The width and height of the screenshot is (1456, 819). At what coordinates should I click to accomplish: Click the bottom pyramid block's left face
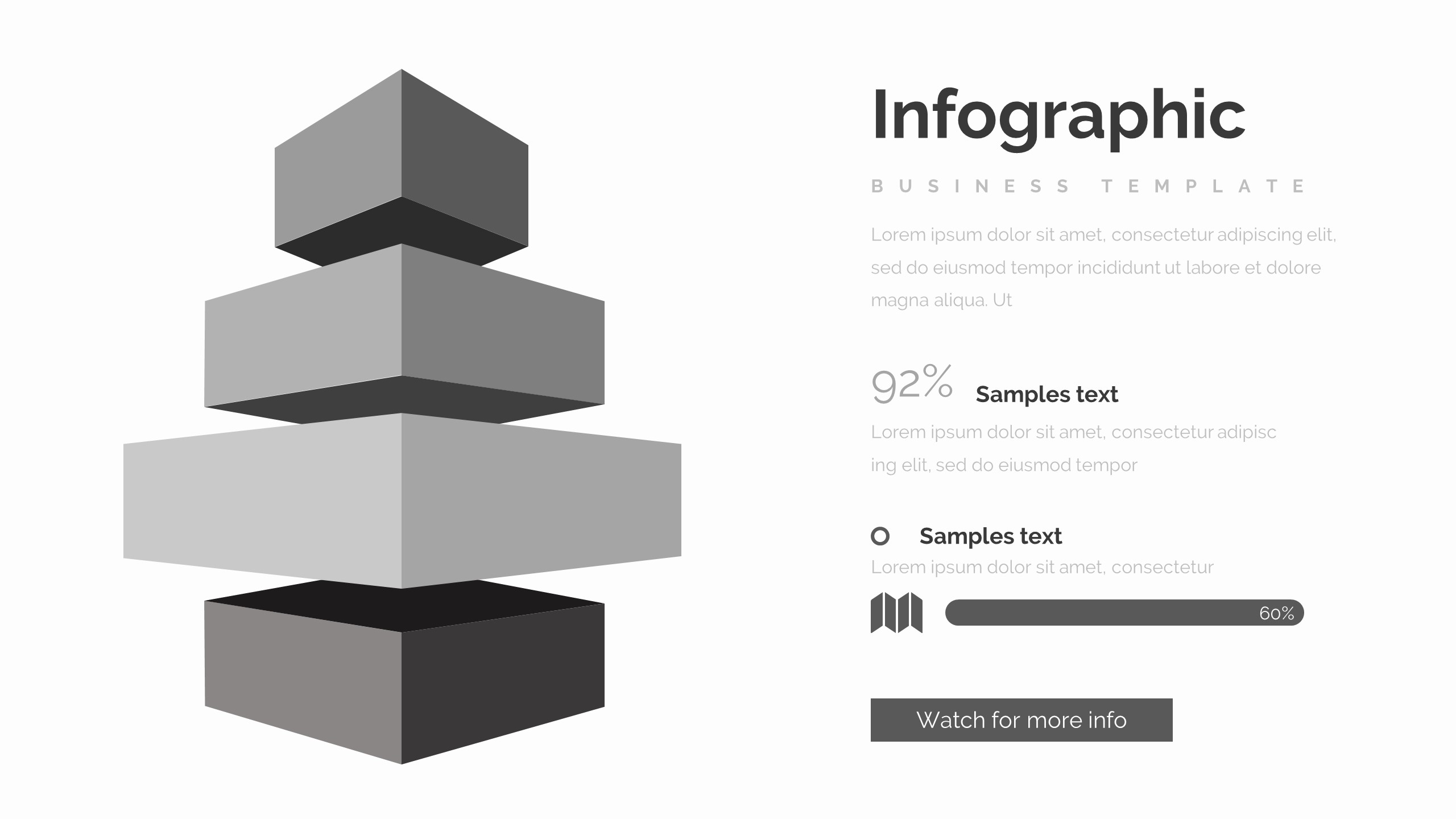point(303,680)
